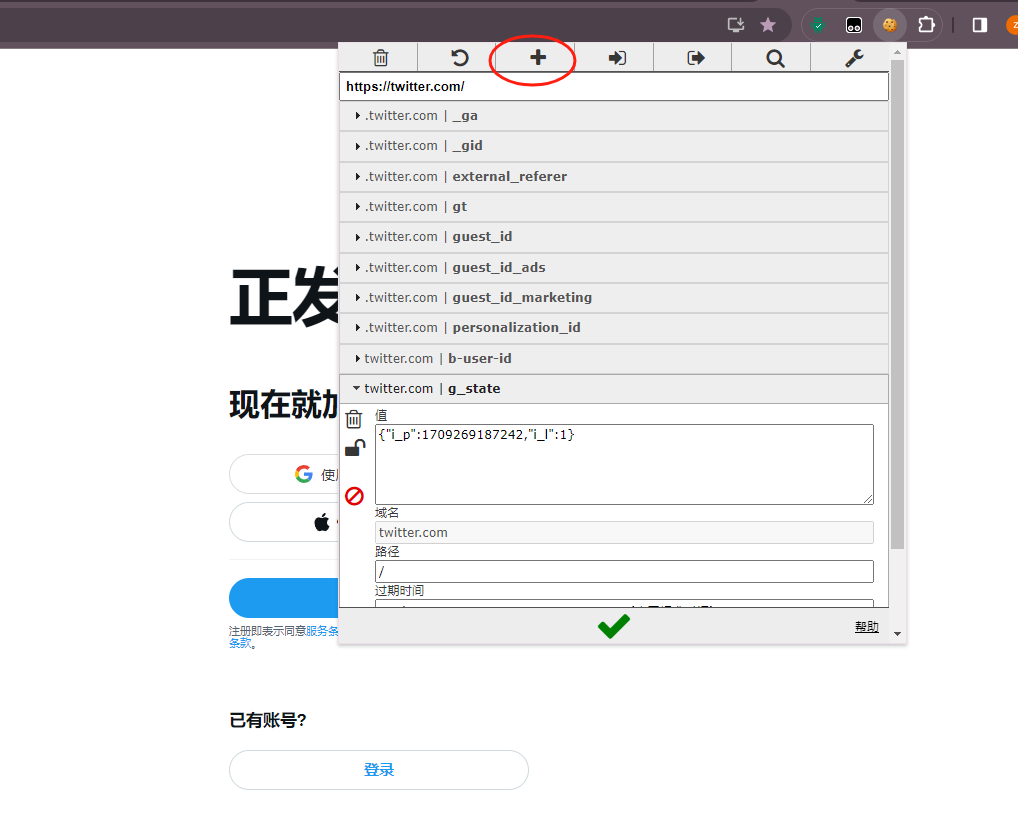The height and width of the screenshot is (837, 1018).
Task: Toggle the protect cookie padlock icon
Action: 354,449
